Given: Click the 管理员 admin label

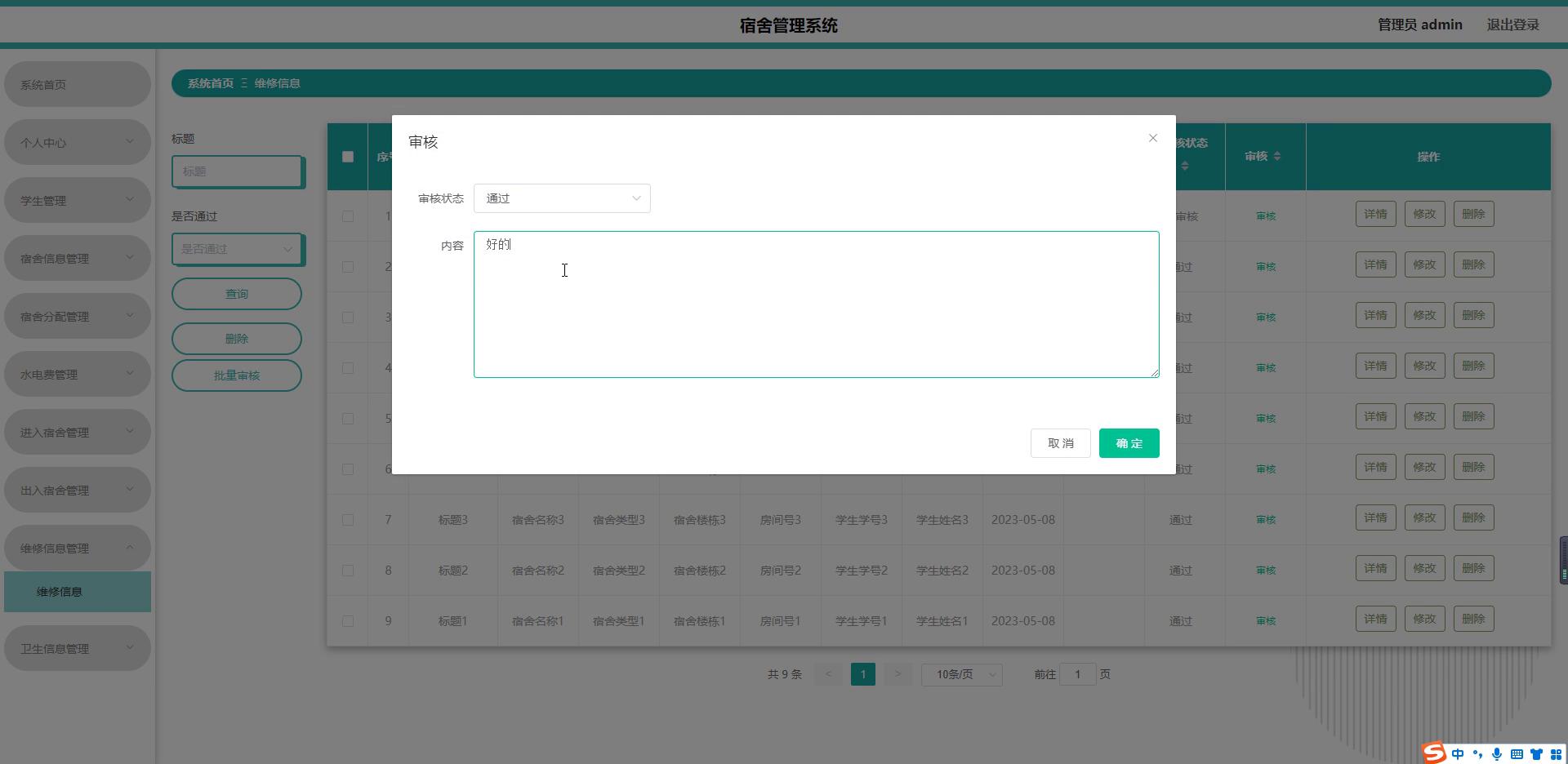Looking at the screenshot, I should click(1420, 24).
